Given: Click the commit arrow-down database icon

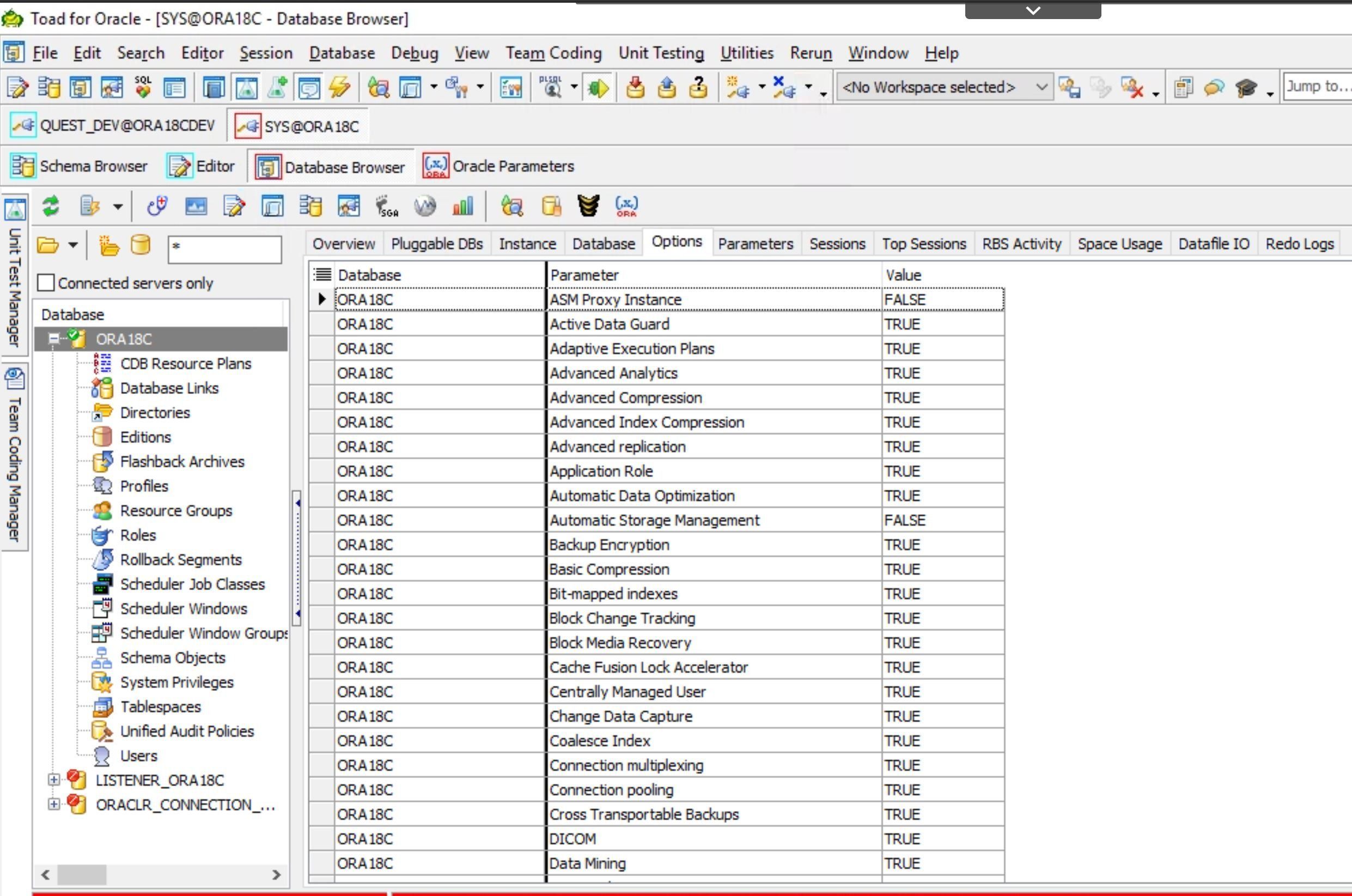Looking at the screenshot, I should pyautogui.click(x=635, y=88).
